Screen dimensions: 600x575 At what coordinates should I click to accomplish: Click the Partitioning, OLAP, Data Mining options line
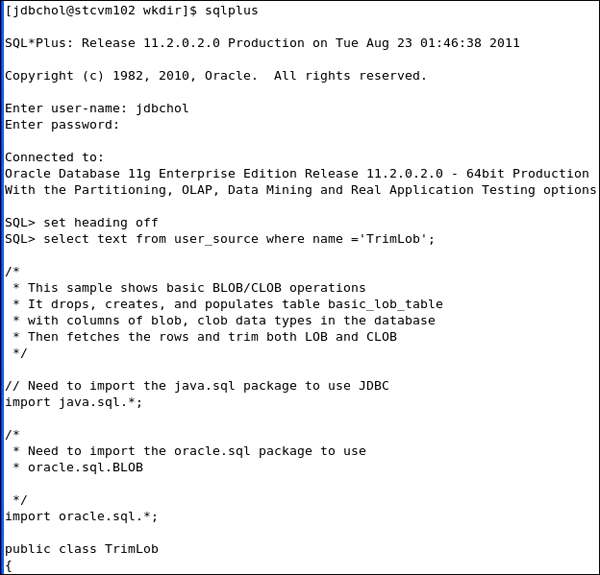(x=300, y=190)
